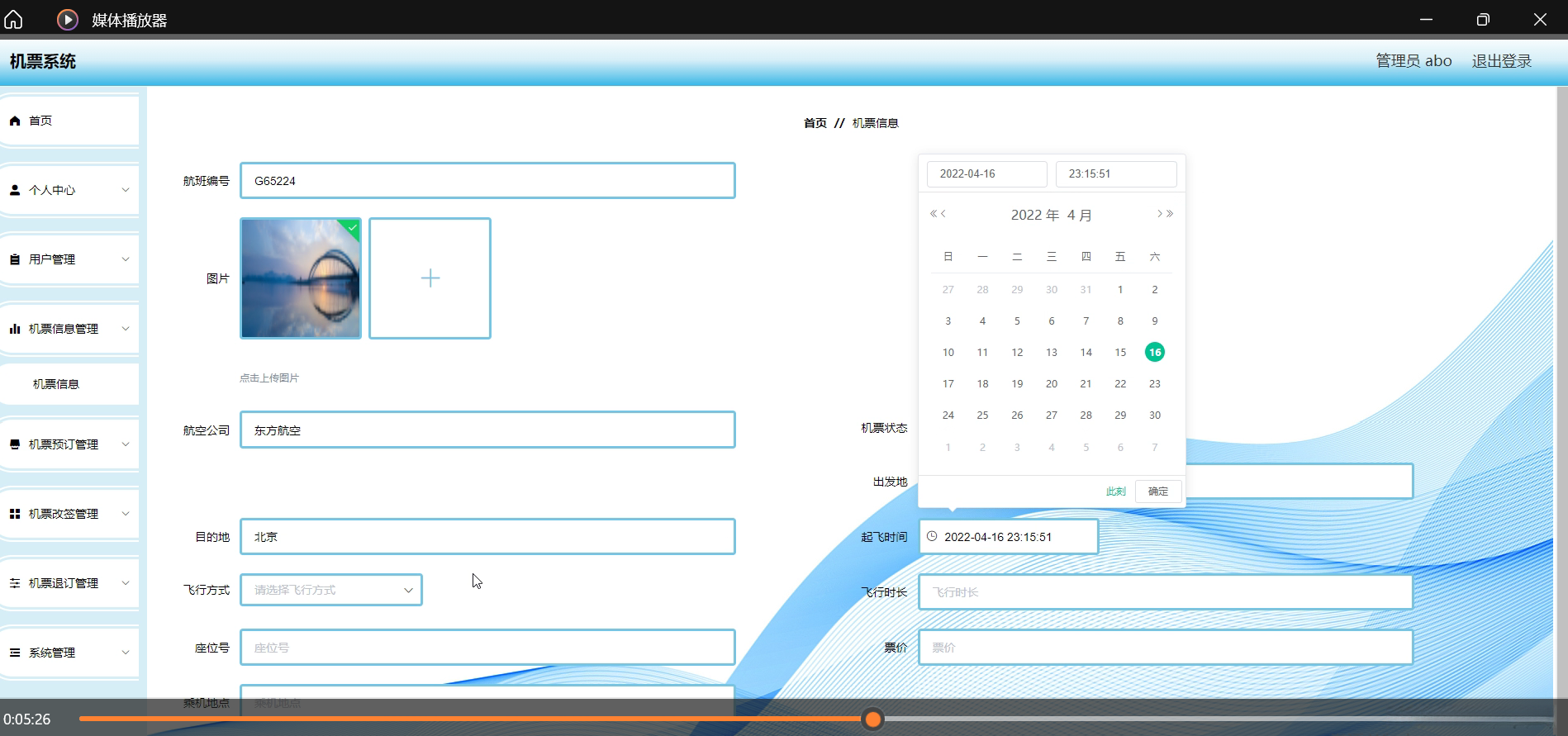
Task: Select April 12 in the calendar
Action: pos(1017,353)
